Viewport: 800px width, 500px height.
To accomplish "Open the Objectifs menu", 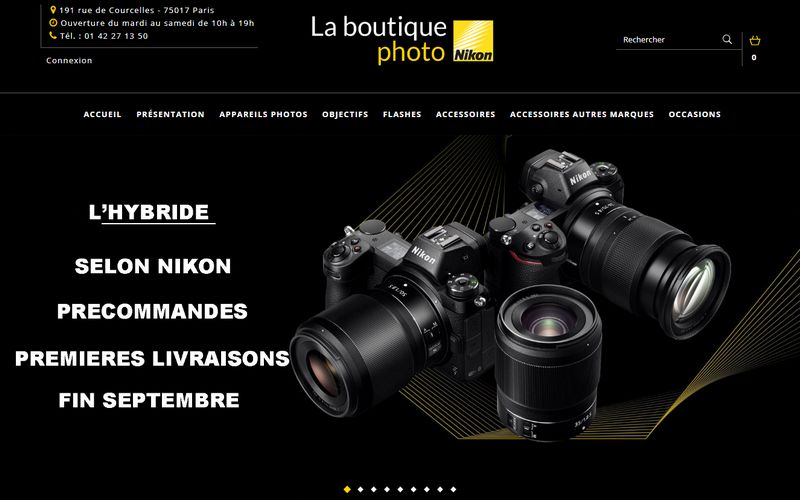I will coord(345,114).
